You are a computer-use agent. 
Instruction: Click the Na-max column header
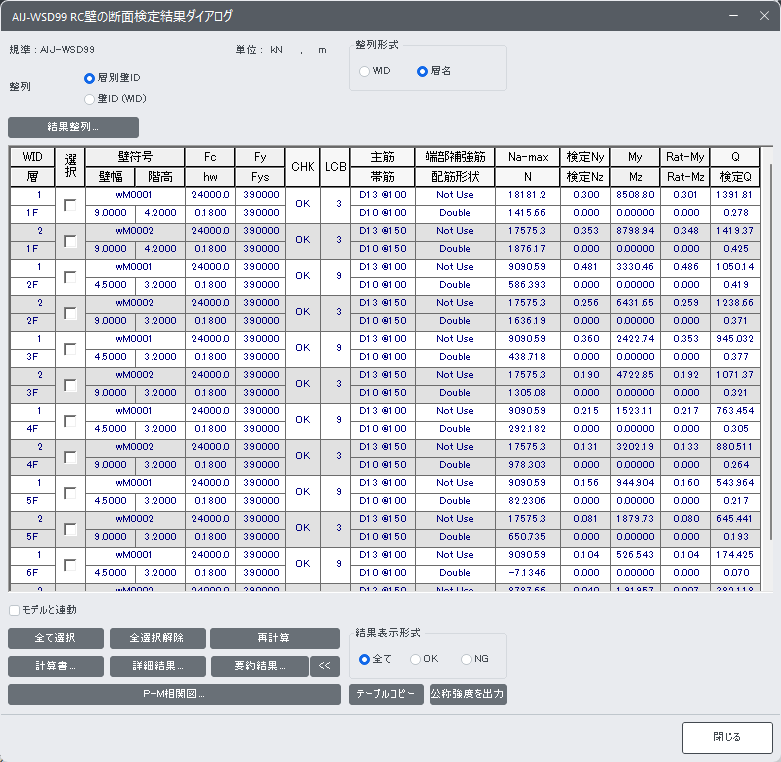[527, 157]
